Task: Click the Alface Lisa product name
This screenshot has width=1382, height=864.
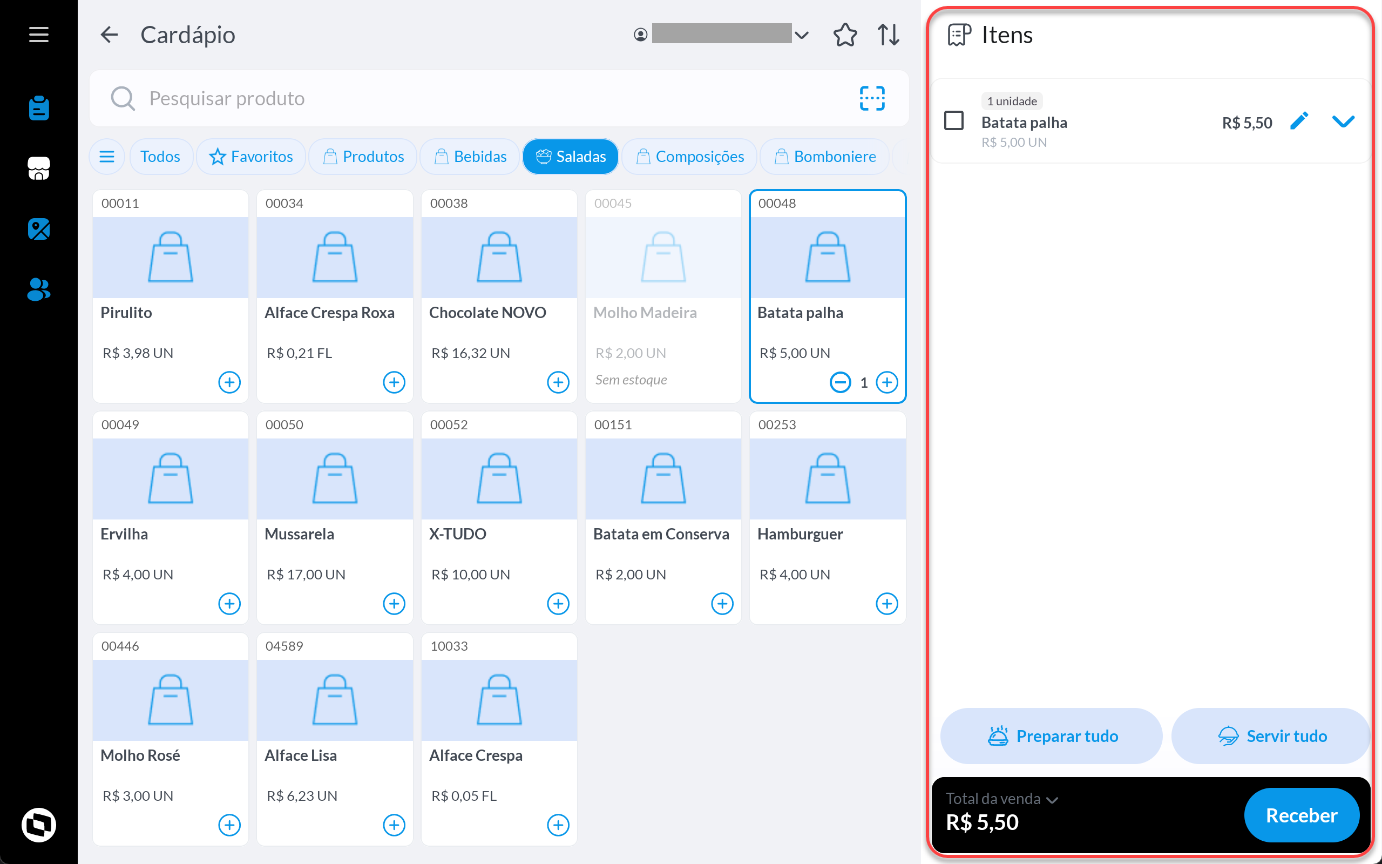Action: pyautogui.click(x=301, y=756)
